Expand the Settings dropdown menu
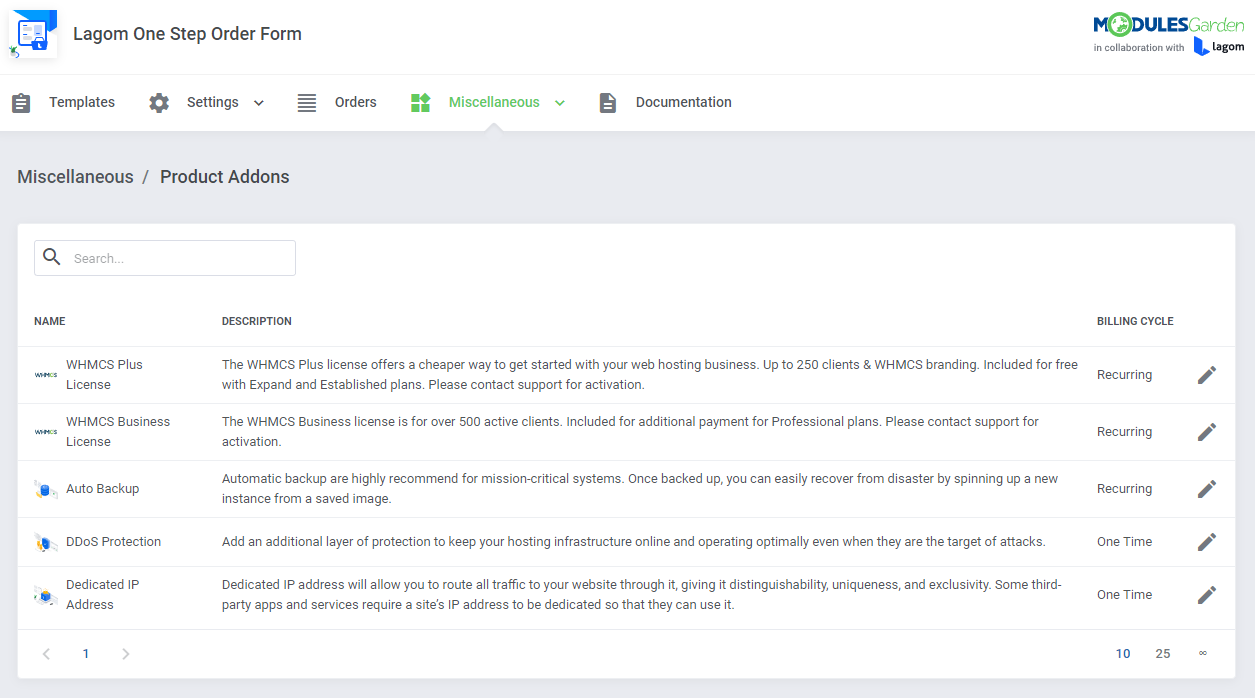The width and height of the screenshot is (1255, 698). coord(259,102)
